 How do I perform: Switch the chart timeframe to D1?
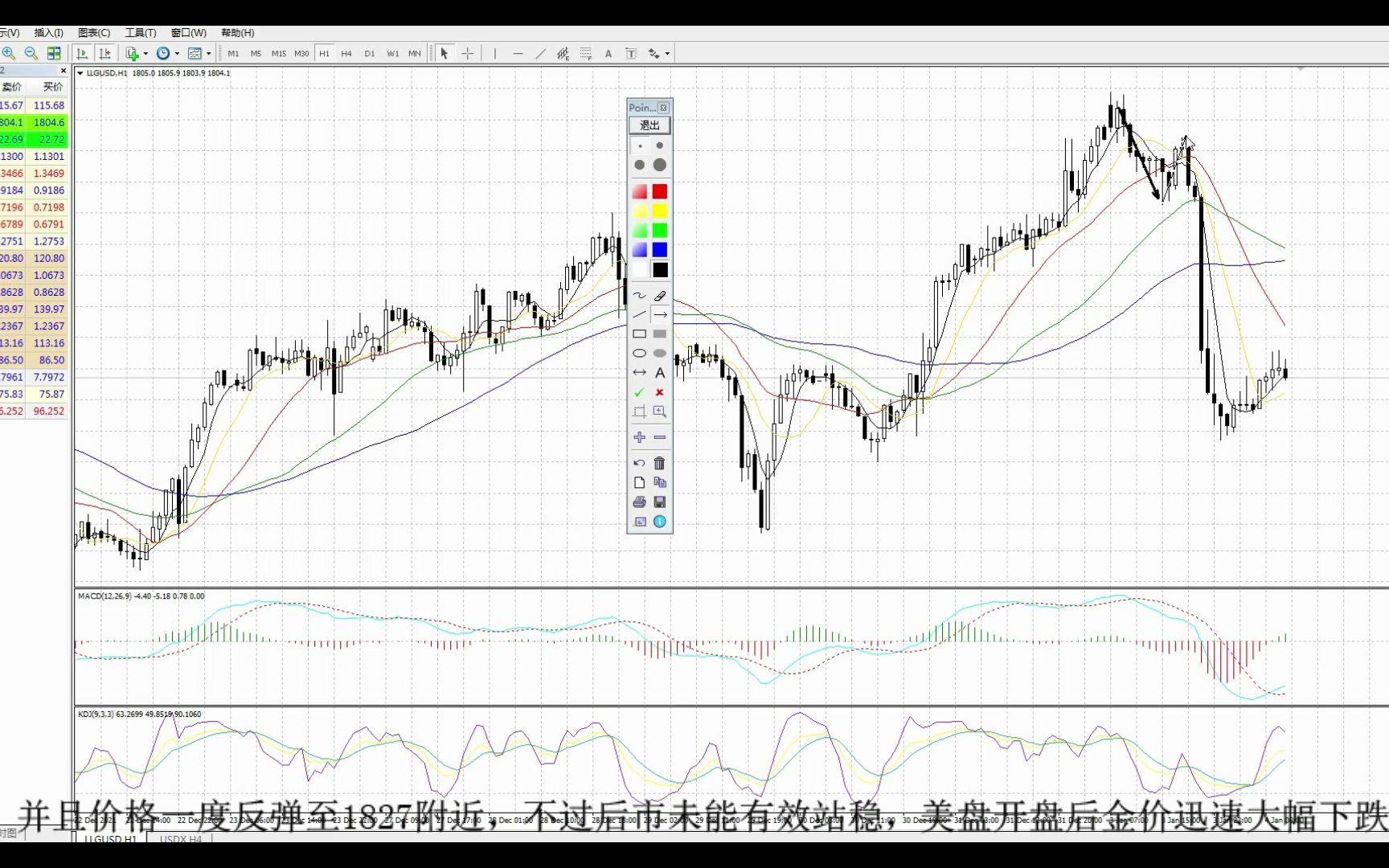tap(370, 53)
